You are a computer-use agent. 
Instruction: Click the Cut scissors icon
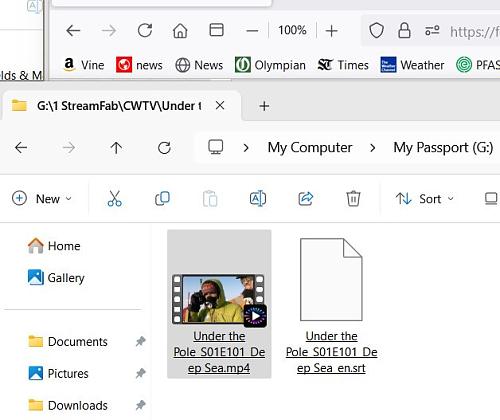point(115,199)
